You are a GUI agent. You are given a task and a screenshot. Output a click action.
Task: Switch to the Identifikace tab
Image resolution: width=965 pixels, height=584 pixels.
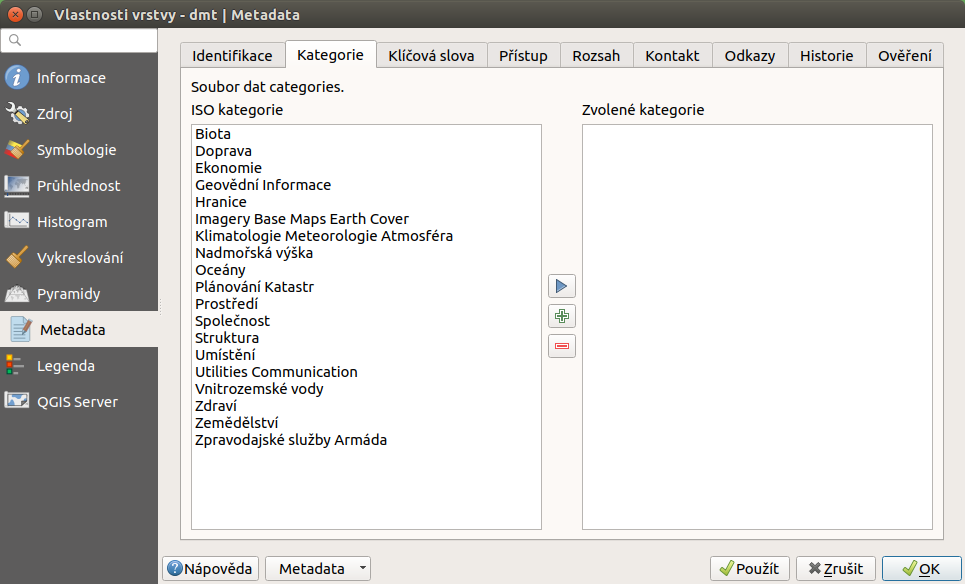(x=232, y=55)
